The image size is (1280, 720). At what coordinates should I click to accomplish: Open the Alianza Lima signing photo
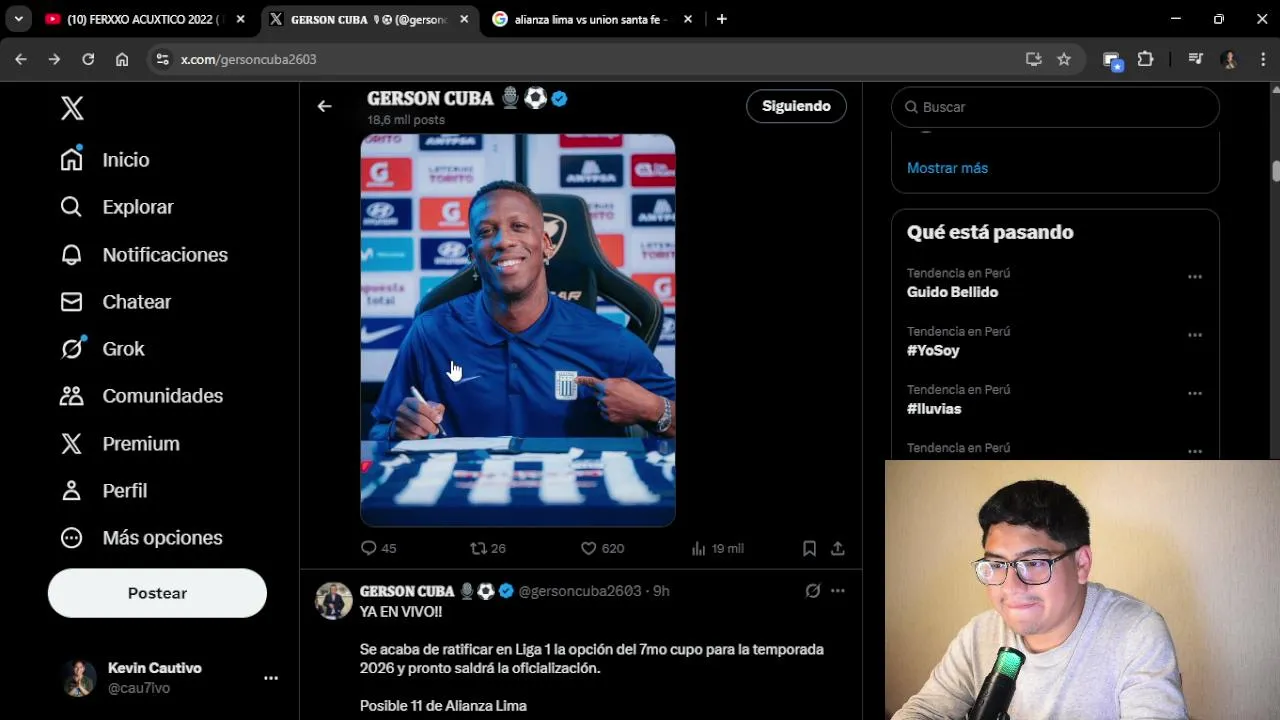(x=518, y=330)
